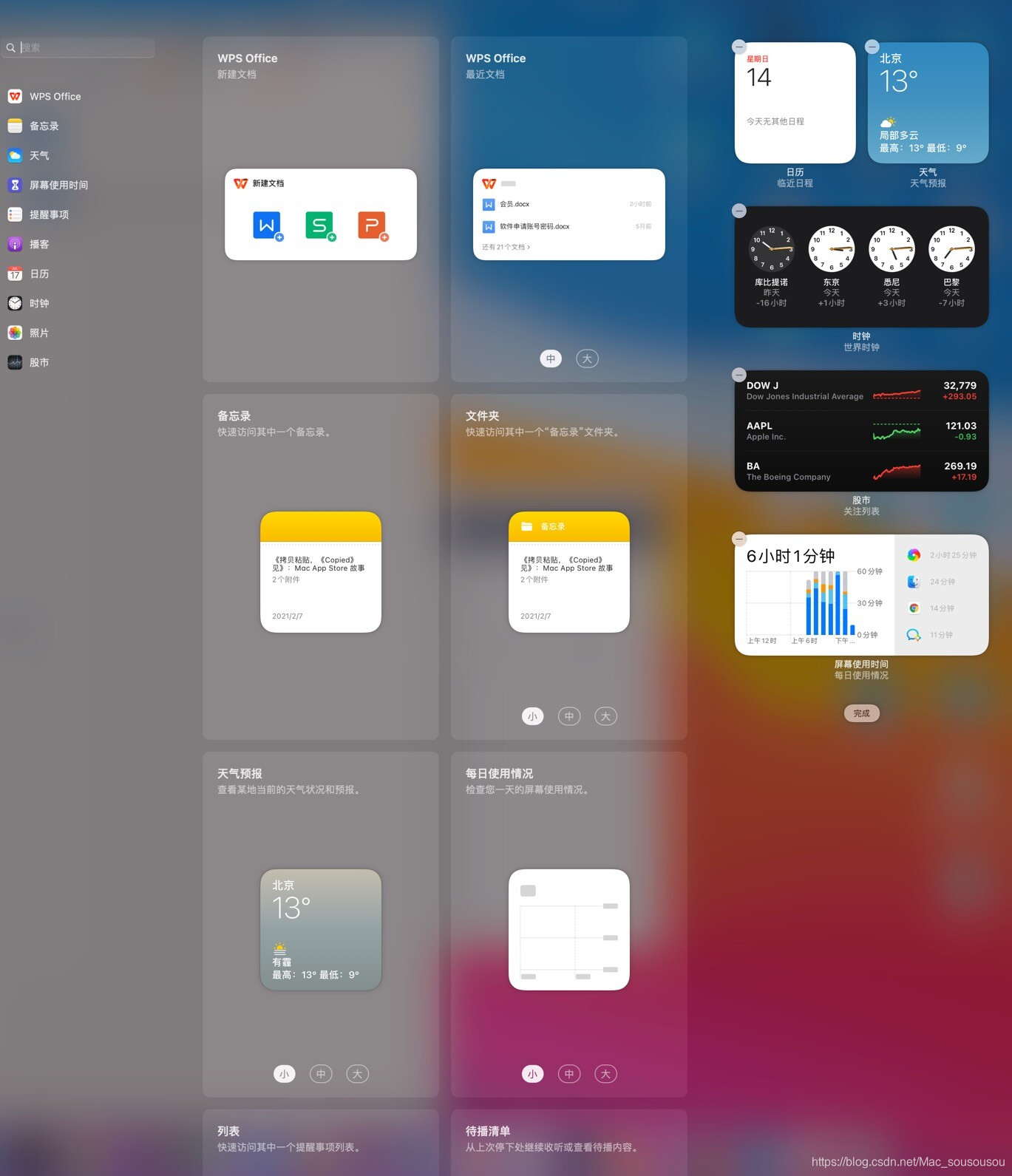Viewport: 1012px width, 1176px height.
Task: Select medium 中 size for WPS recent documents
Action: click(x=551, y=358)
